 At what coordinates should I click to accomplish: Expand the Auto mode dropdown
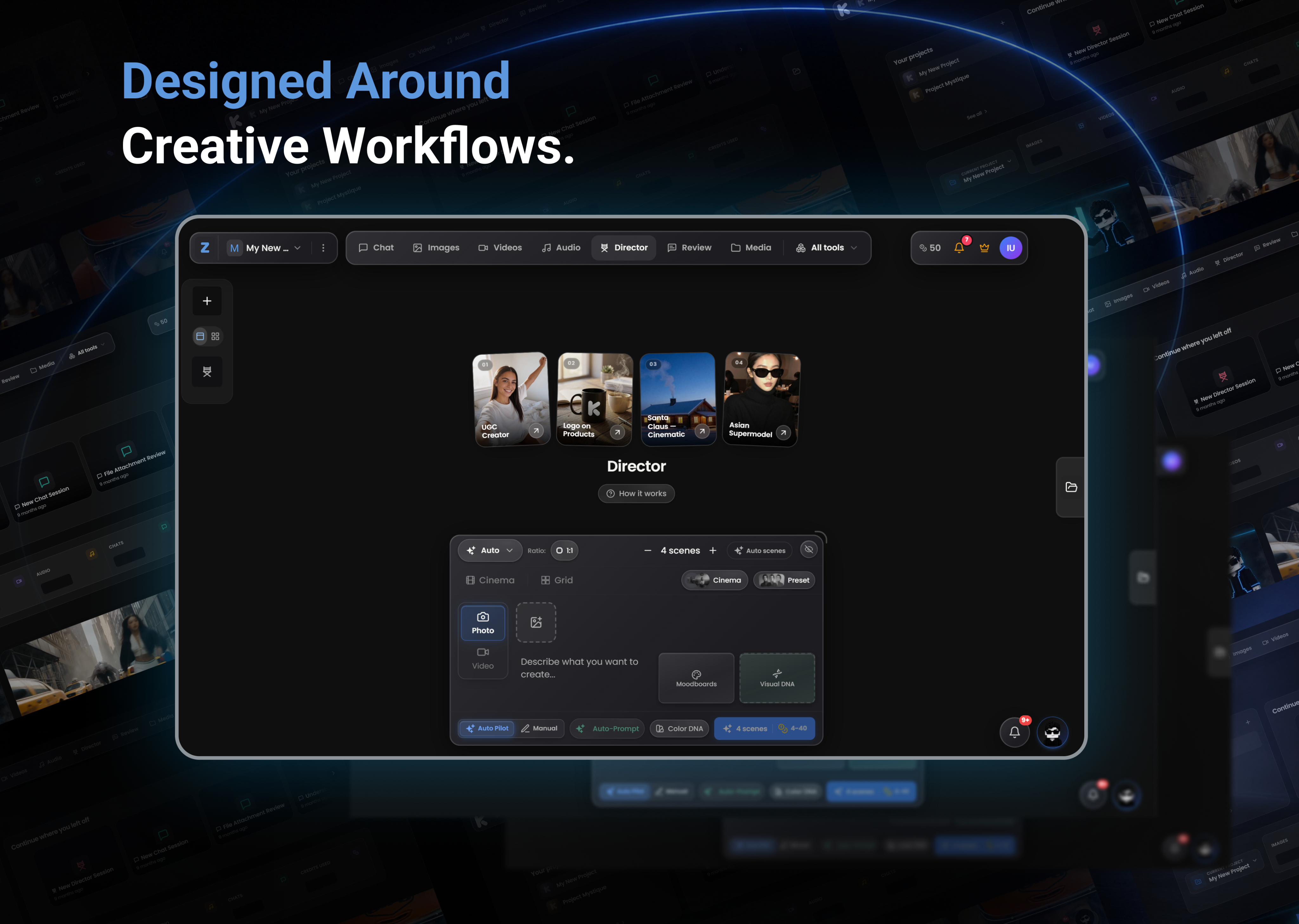490,550
